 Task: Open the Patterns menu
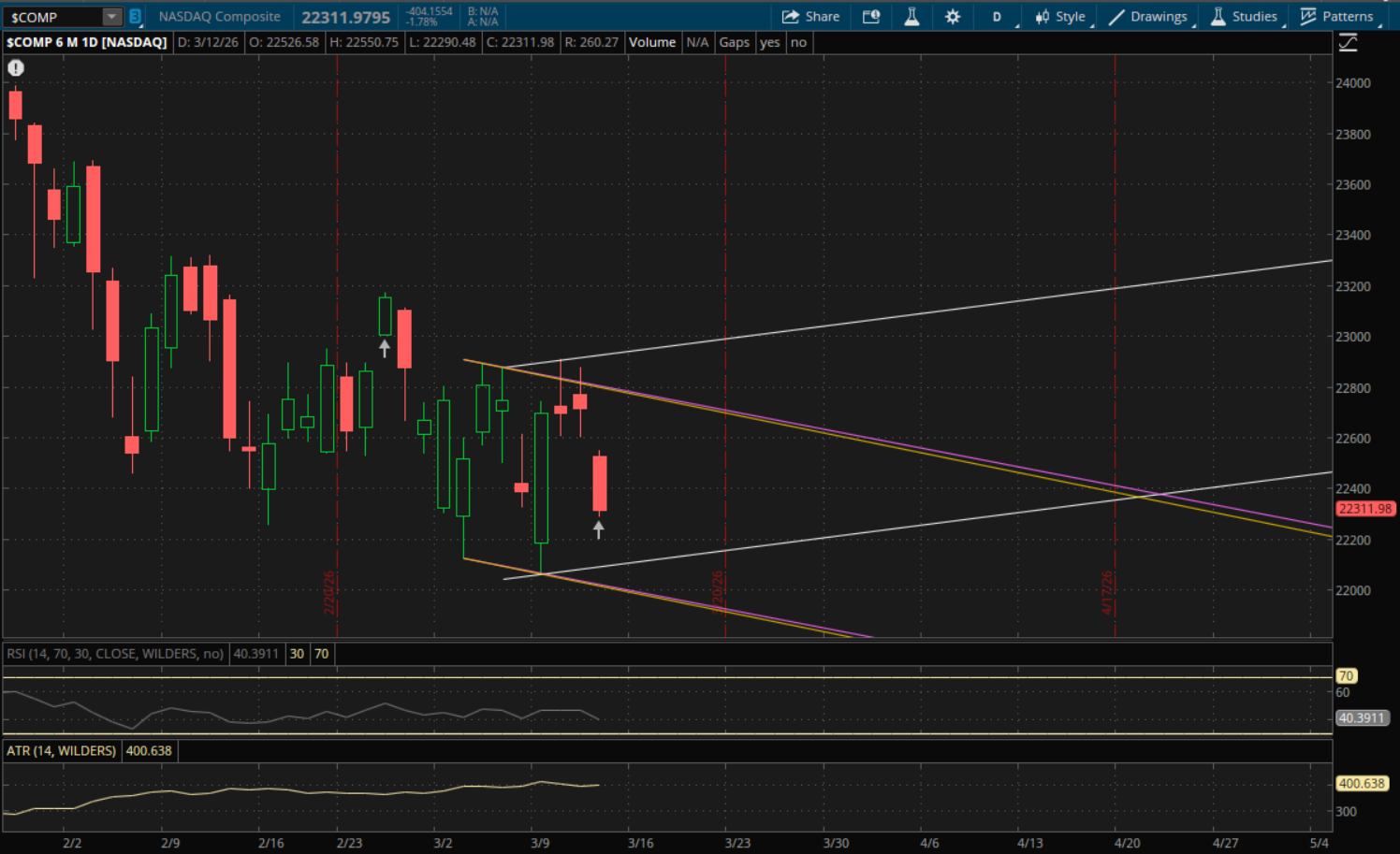tap(1337, 17)
